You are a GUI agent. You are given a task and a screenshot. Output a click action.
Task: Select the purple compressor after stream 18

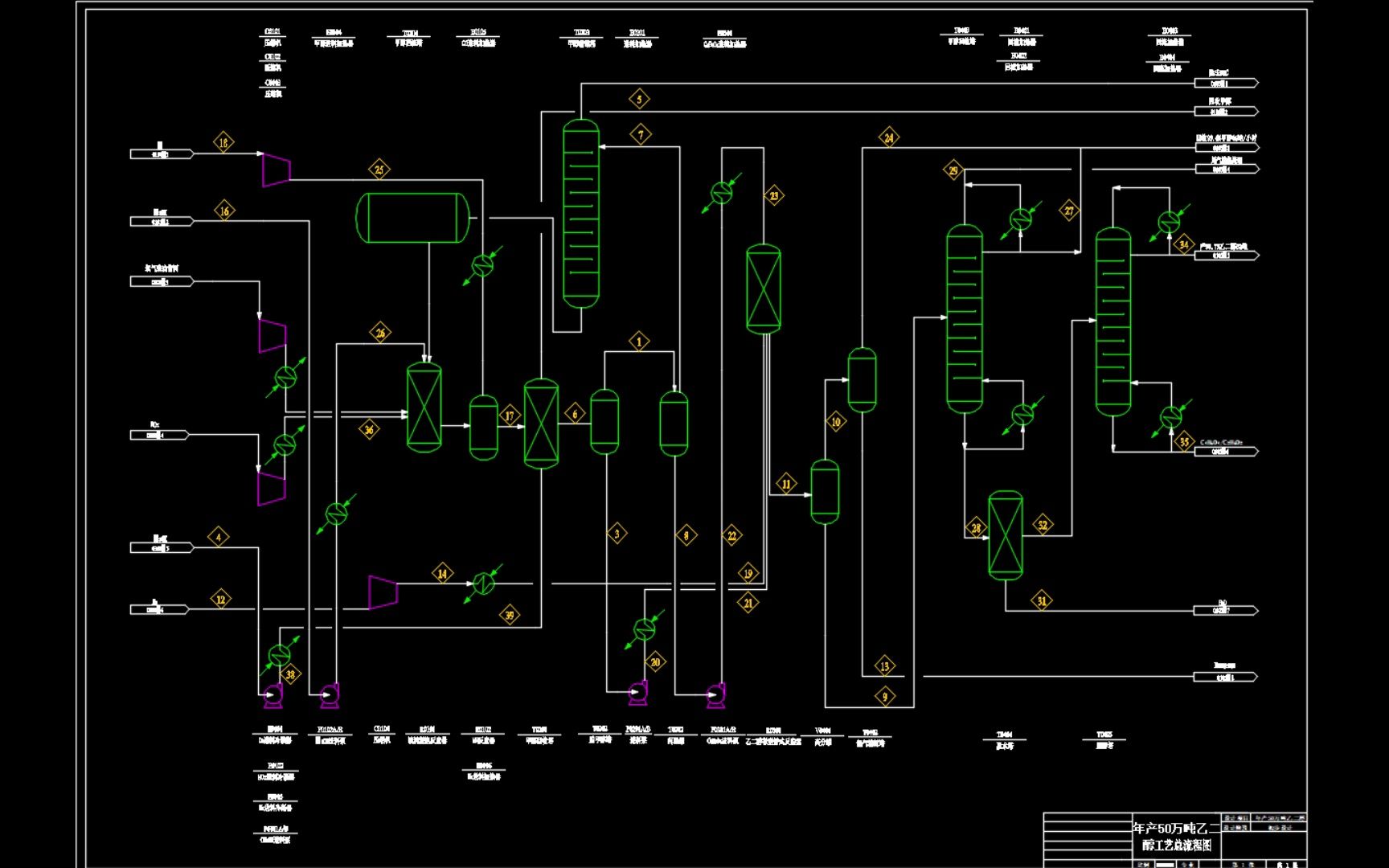[276, 170]
